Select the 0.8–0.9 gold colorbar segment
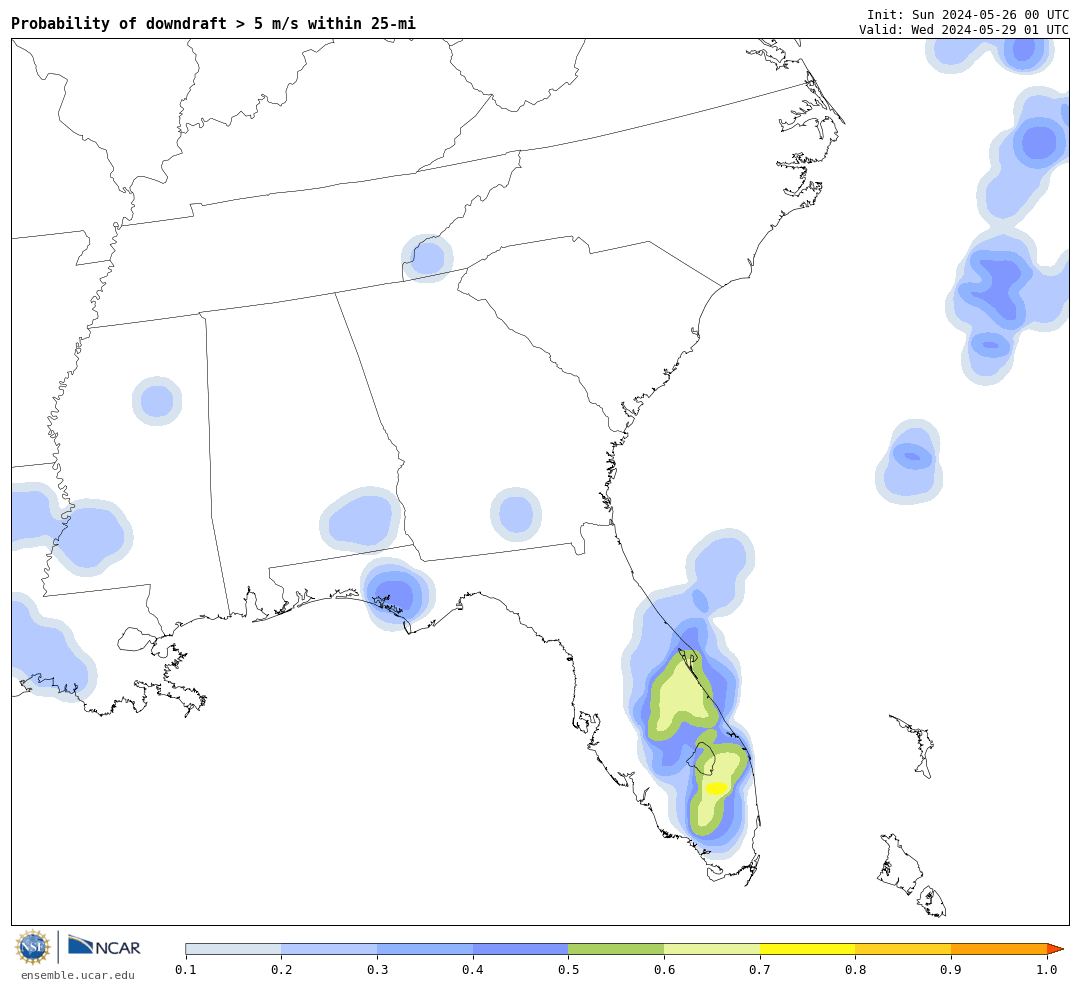 point(904,949)
